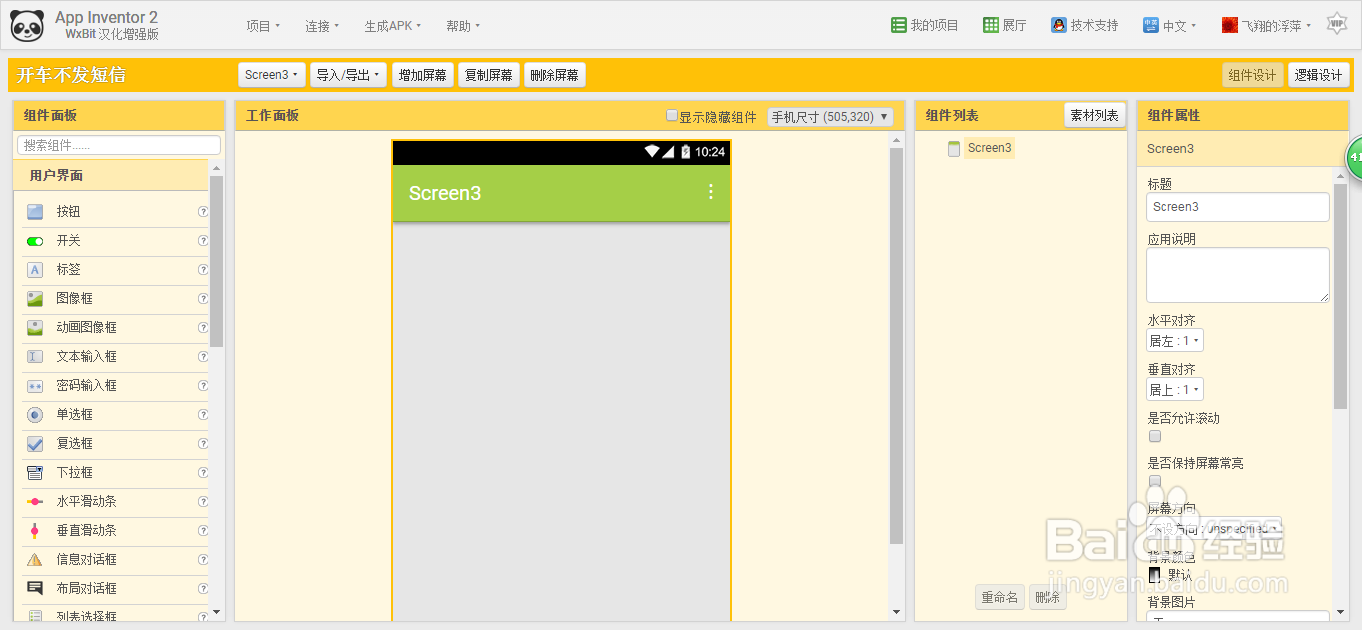Open the 背景颜色 color swatch

pos(1155,575)
